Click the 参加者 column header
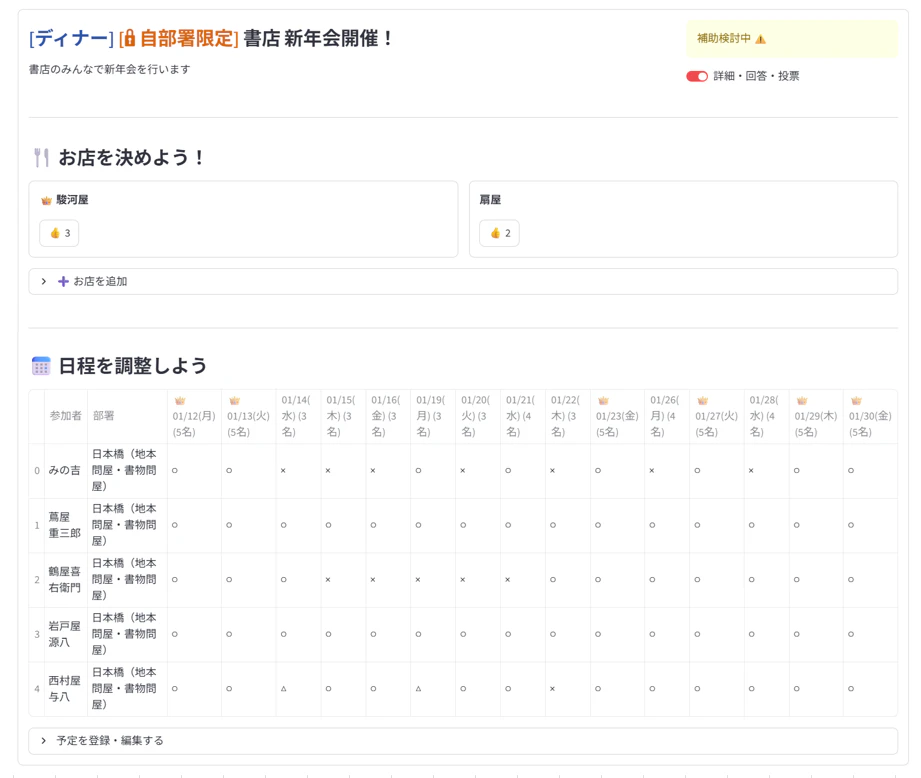 [x=65, y=416]
